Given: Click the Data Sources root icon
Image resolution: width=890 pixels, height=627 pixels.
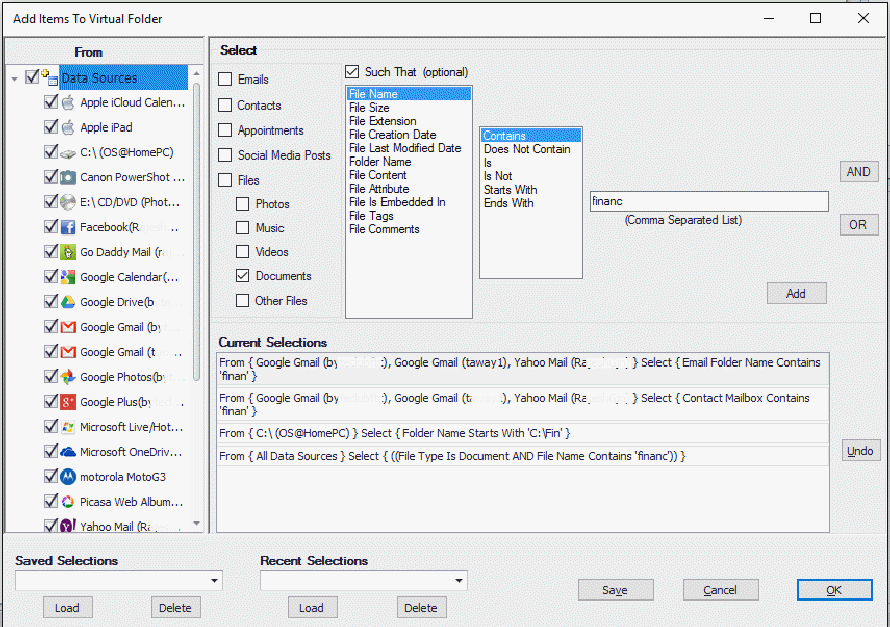Looking at the screenshot, I should [49, 78].
